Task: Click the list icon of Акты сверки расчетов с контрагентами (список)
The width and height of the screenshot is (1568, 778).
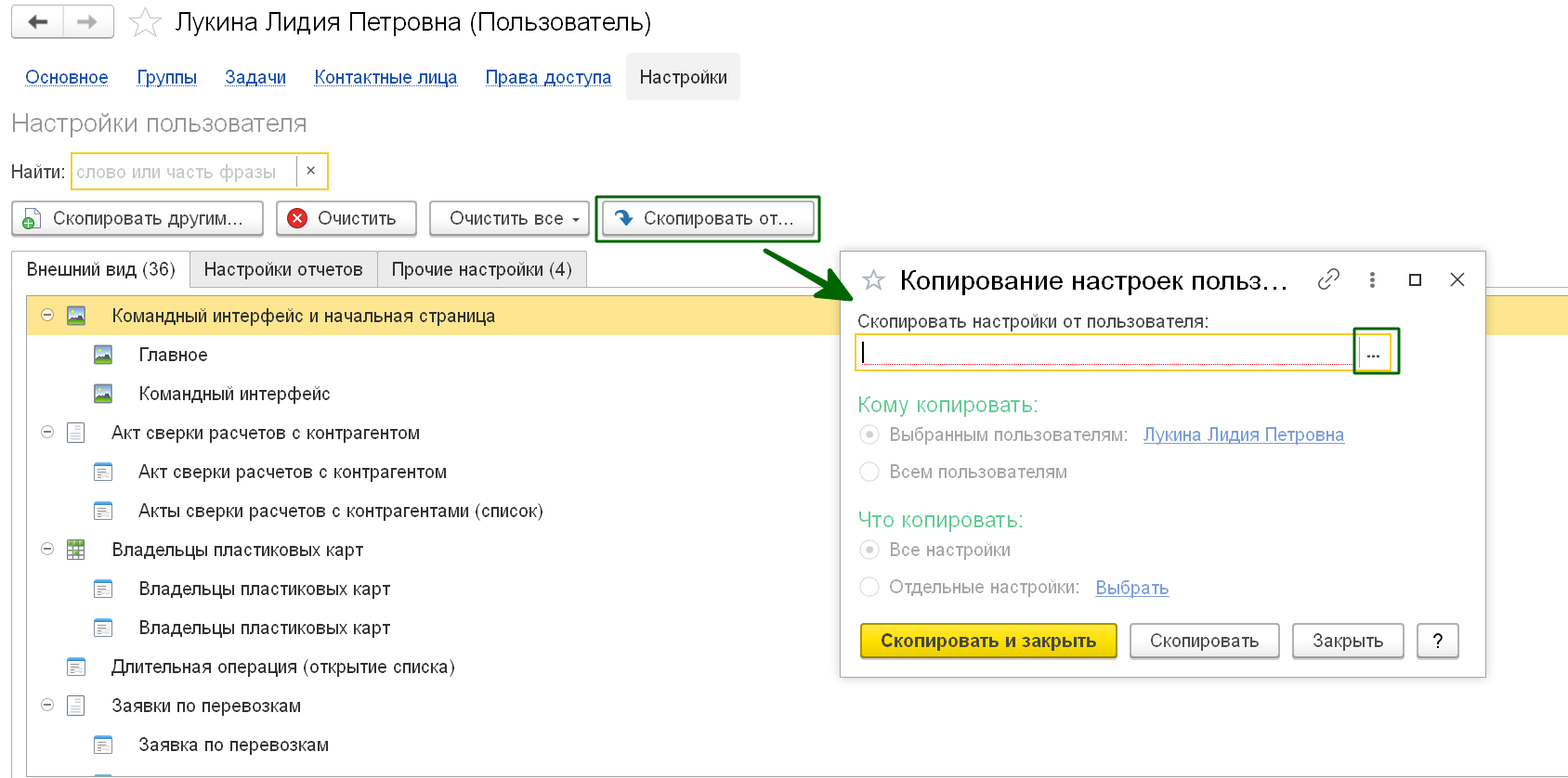Action: pos(103,511)
